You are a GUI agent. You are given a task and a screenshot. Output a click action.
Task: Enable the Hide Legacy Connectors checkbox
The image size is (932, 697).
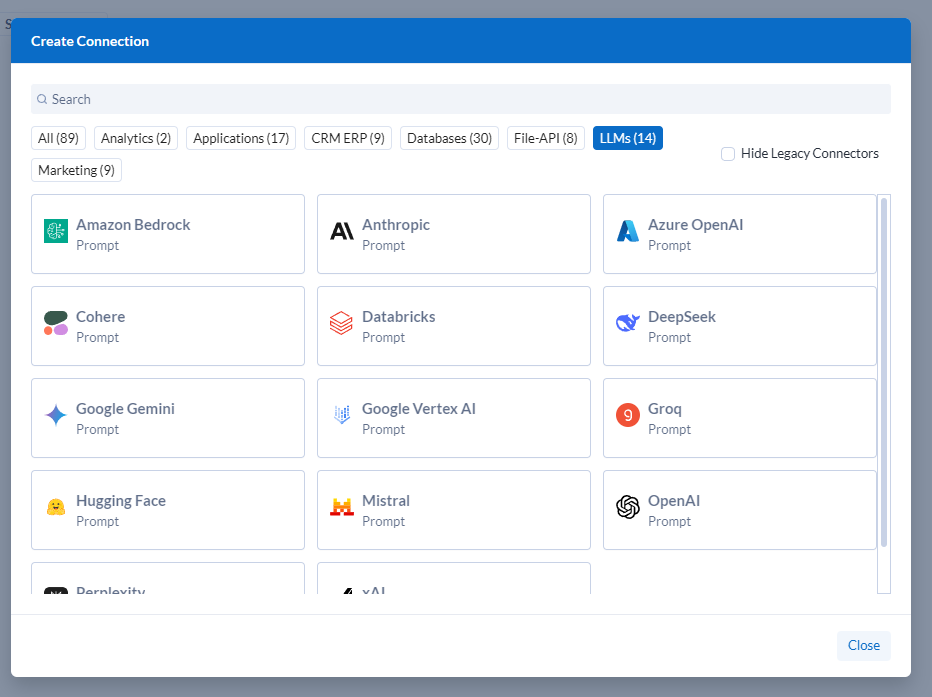pos(728,154)
